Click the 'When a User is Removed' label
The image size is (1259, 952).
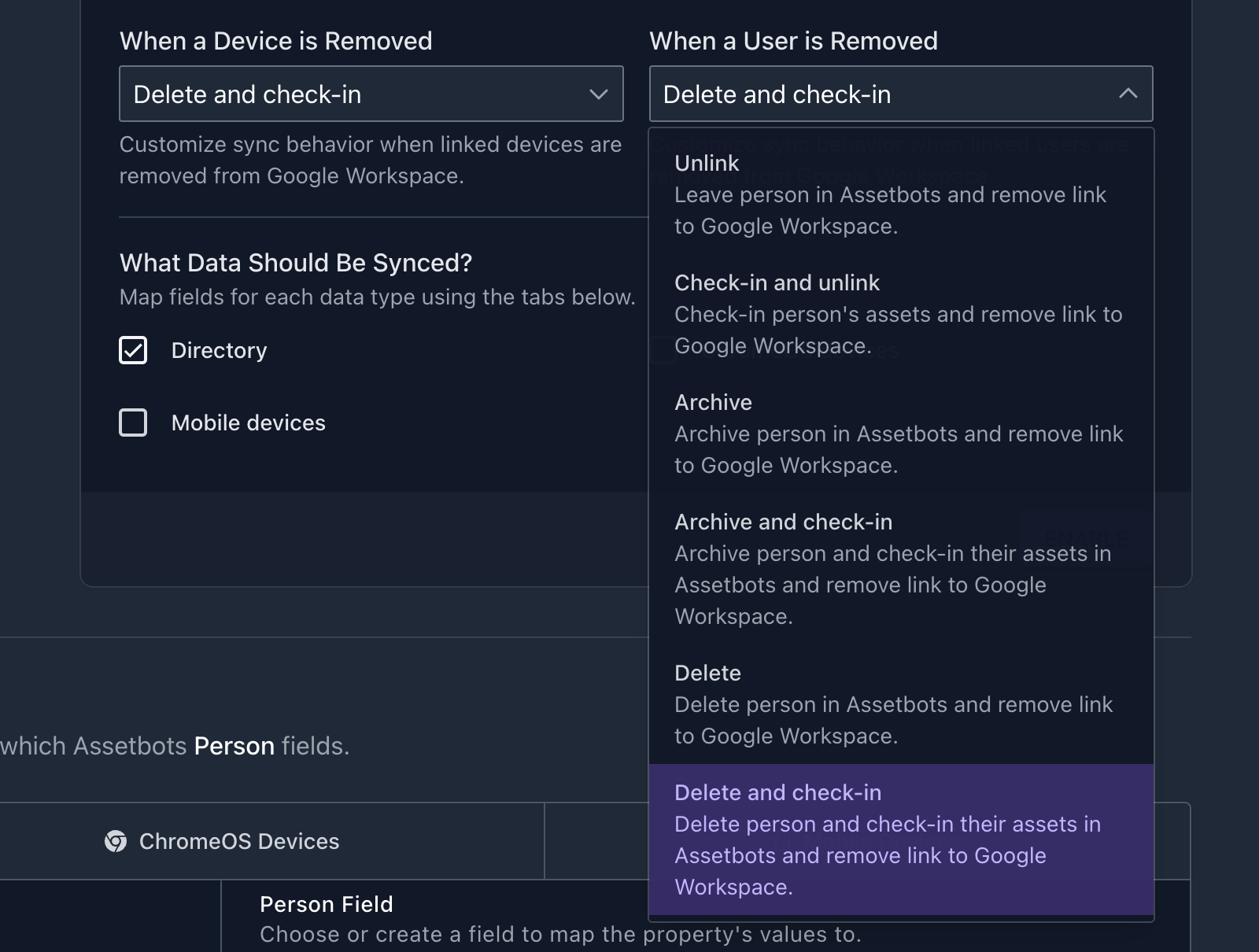tap(793, 41)
